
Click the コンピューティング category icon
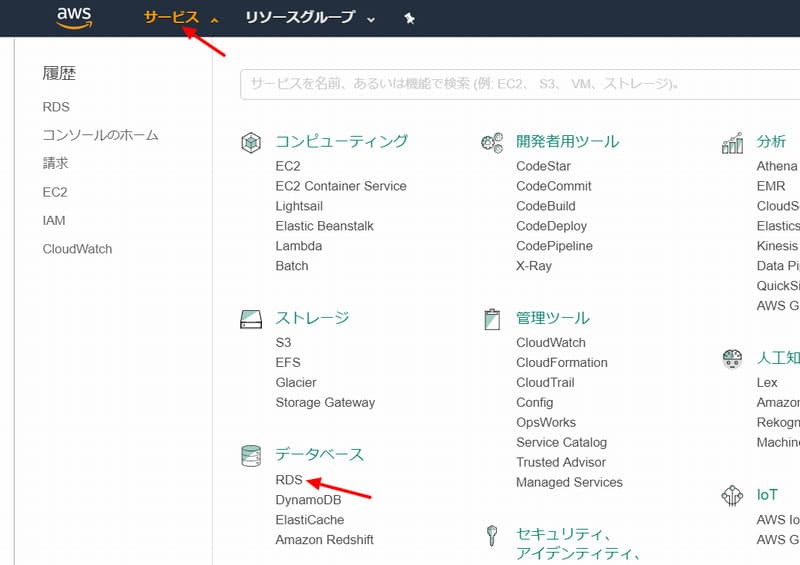click(251, 143)
